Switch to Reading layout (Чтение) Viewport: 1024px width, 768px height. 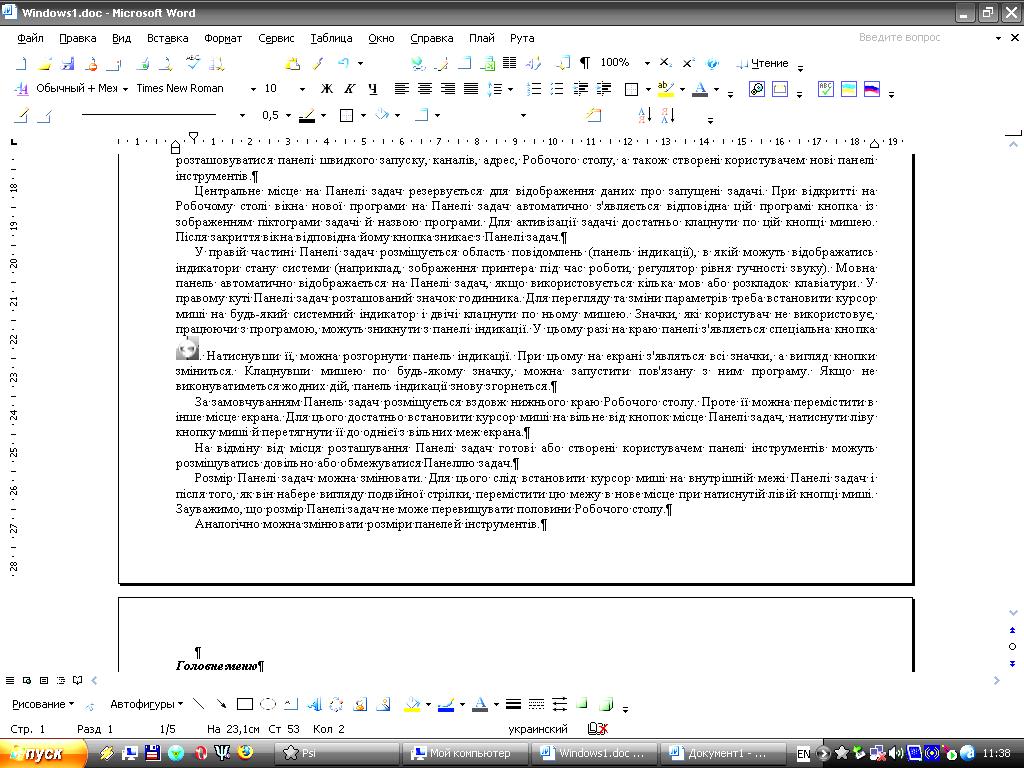(762, 63)
